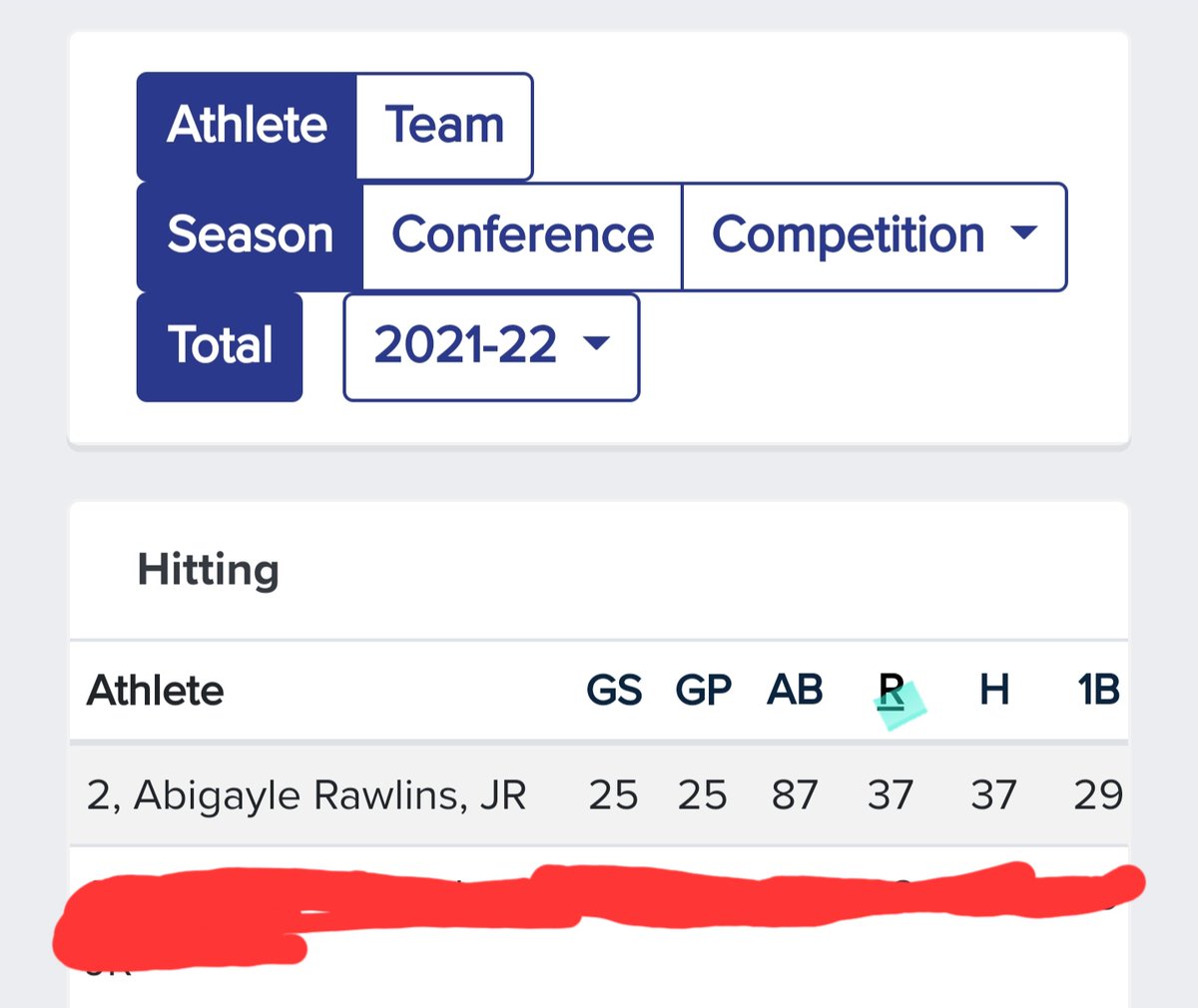Switch to Team stats view
This screenshot has height=1008, width=1198.
coord(444,126)
